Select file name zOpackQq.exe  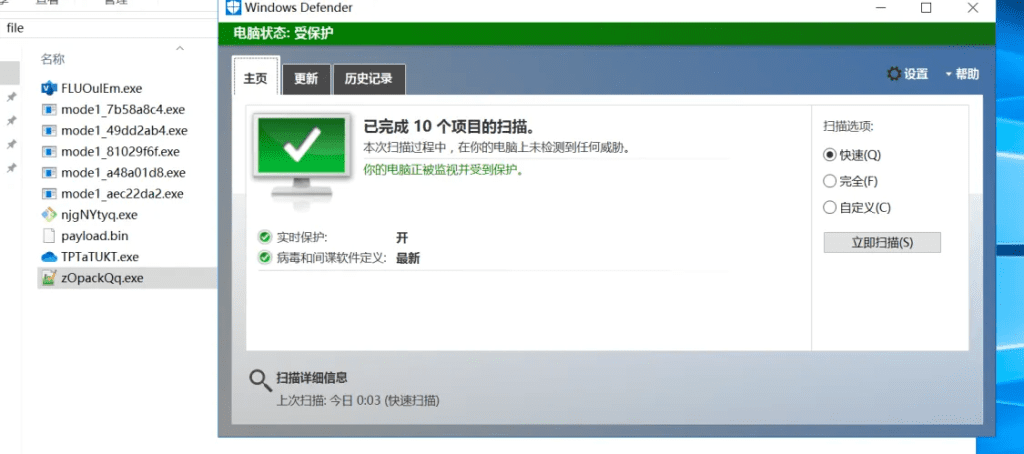click(x=102, y=278)
